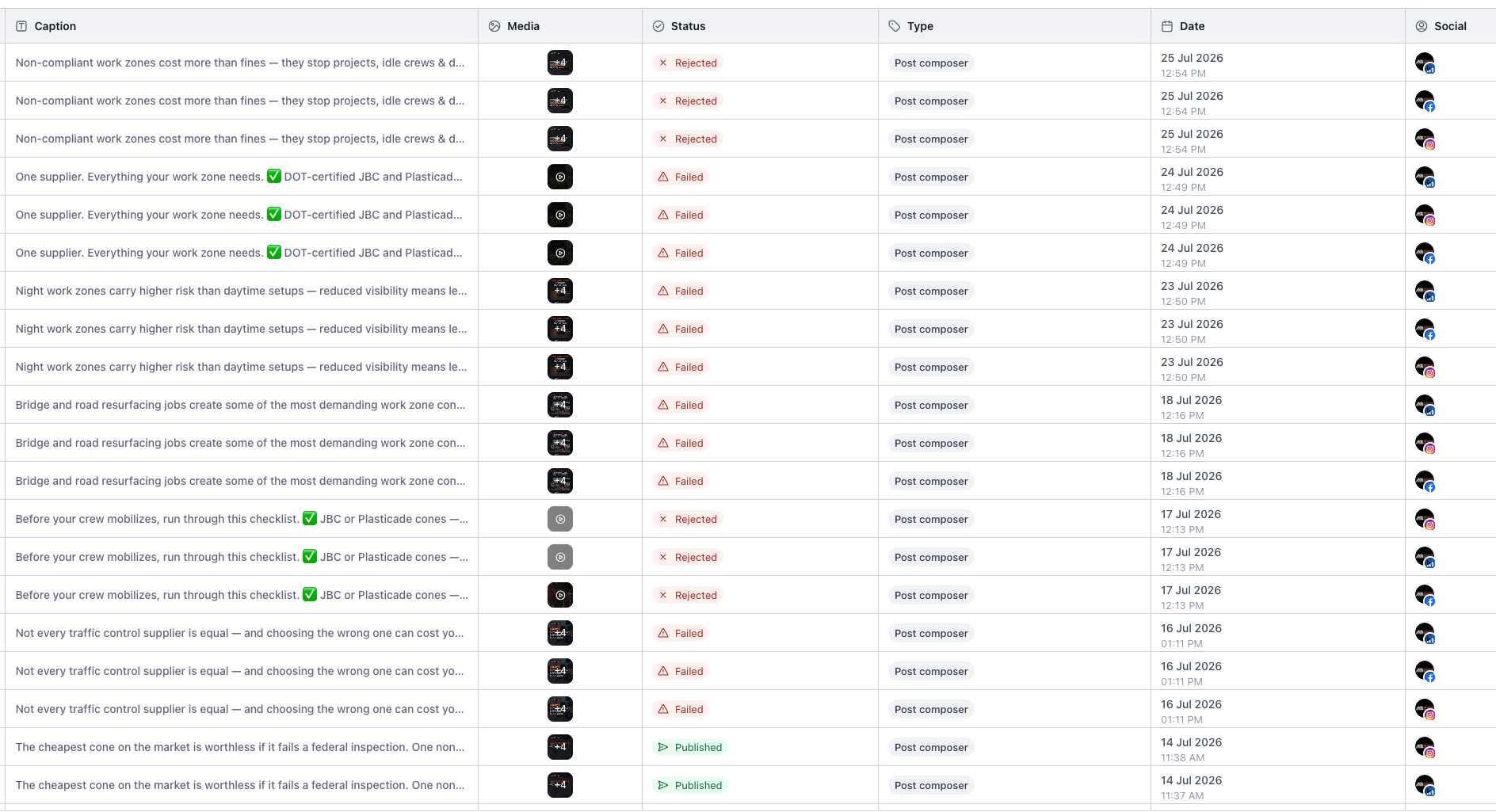Click date '18 Jul 2026' on Instagram row
The width and height of the screenshot is (1496, 812).
[1191, 438]
